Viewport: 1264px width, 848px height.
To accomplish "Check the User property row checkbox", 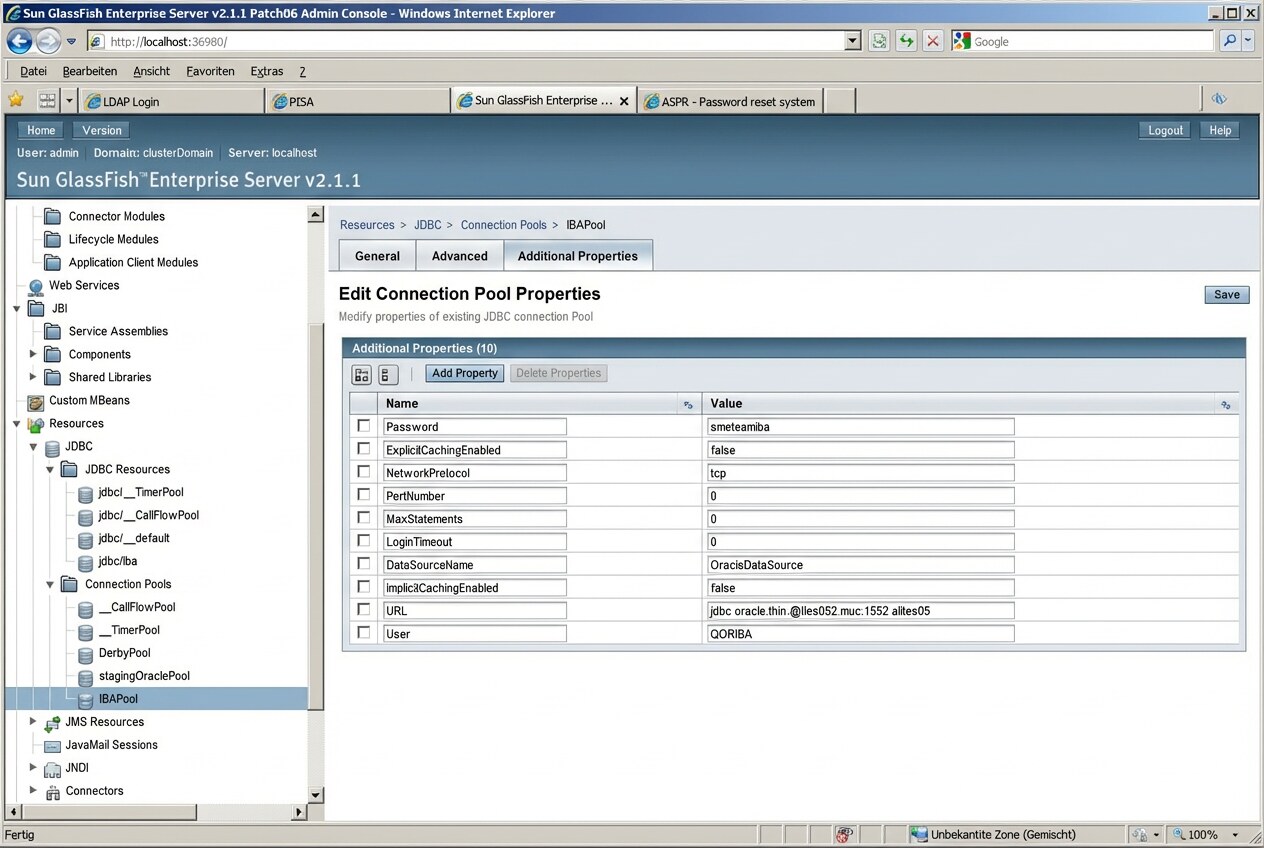I will tap(364, 633).
